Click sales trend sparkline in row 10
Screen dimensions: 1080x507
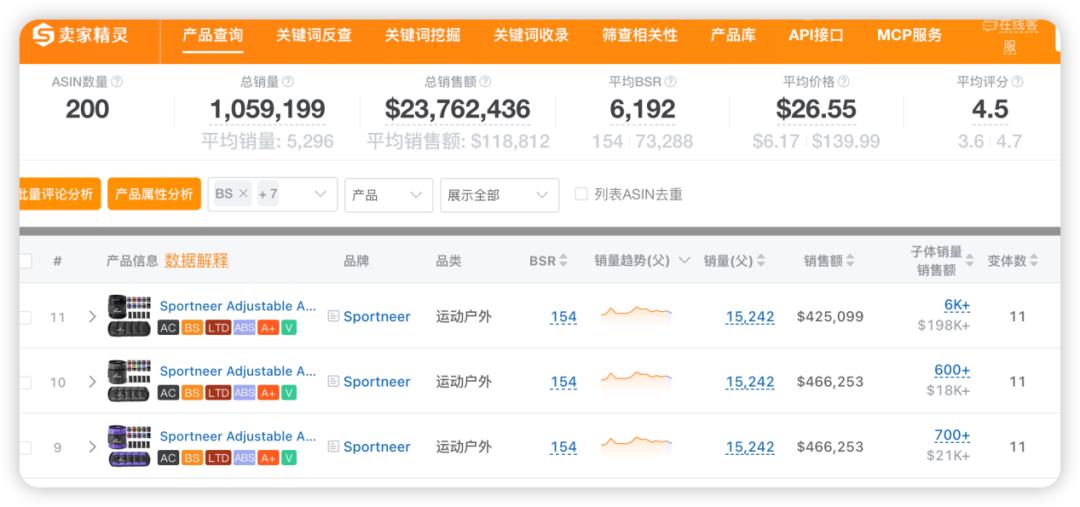tap(636, 378)
